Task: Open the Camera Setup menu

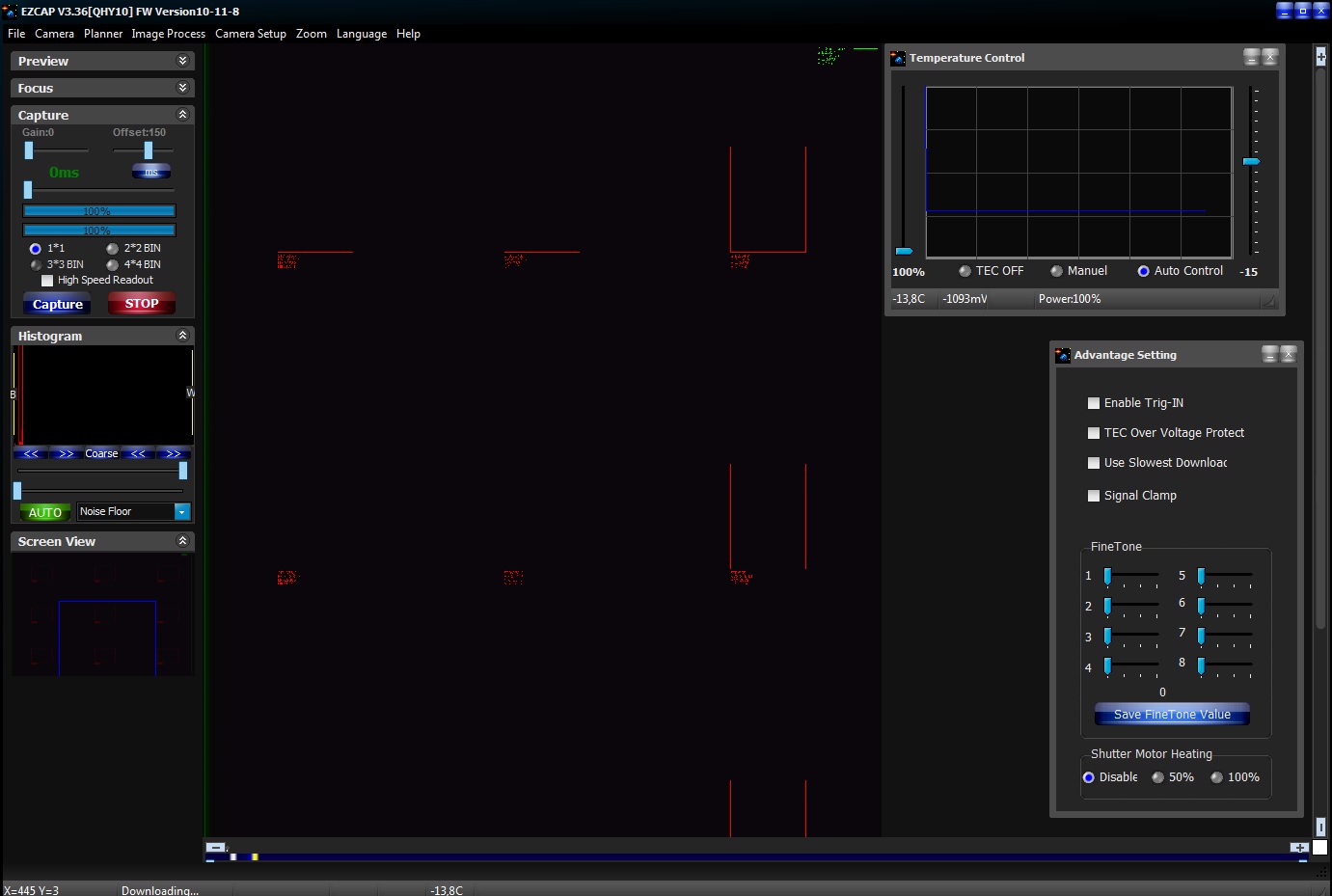Action: click(251, 34)
